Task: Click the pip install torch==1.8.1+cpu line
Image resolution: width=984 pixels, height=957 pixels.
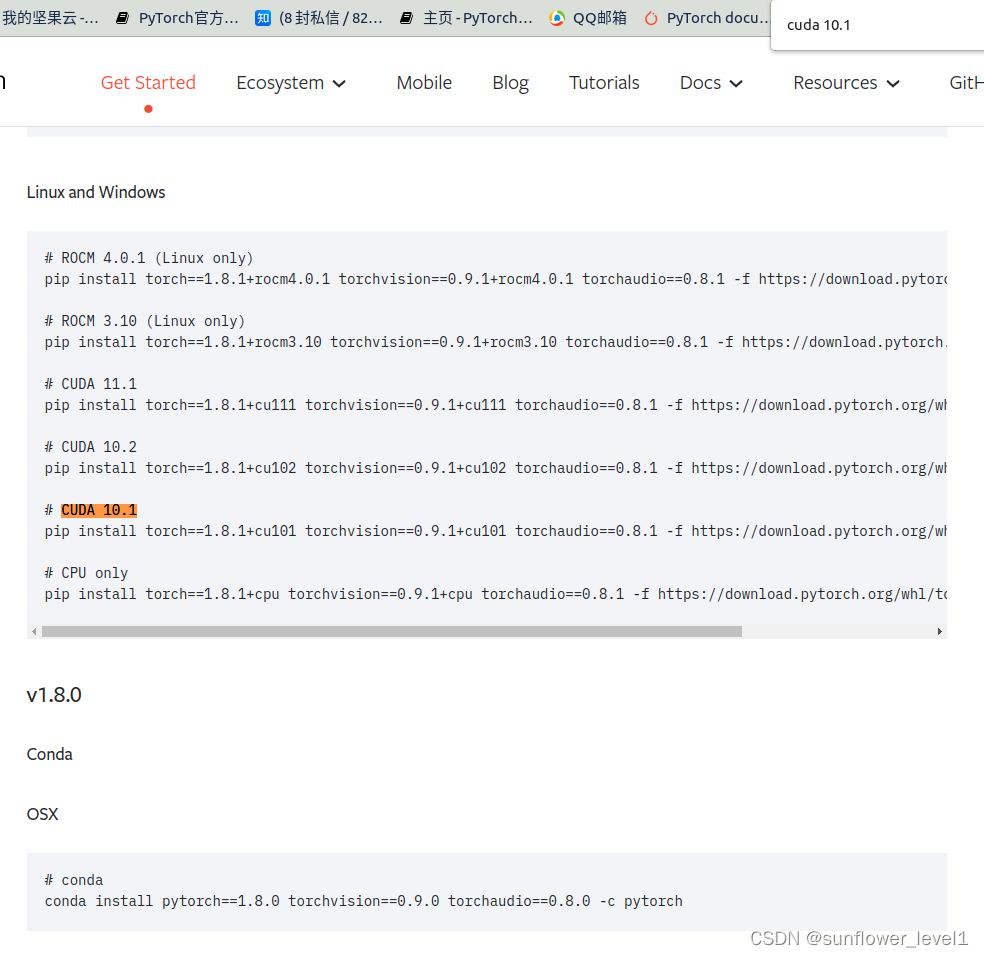Action: coord(495,594)
